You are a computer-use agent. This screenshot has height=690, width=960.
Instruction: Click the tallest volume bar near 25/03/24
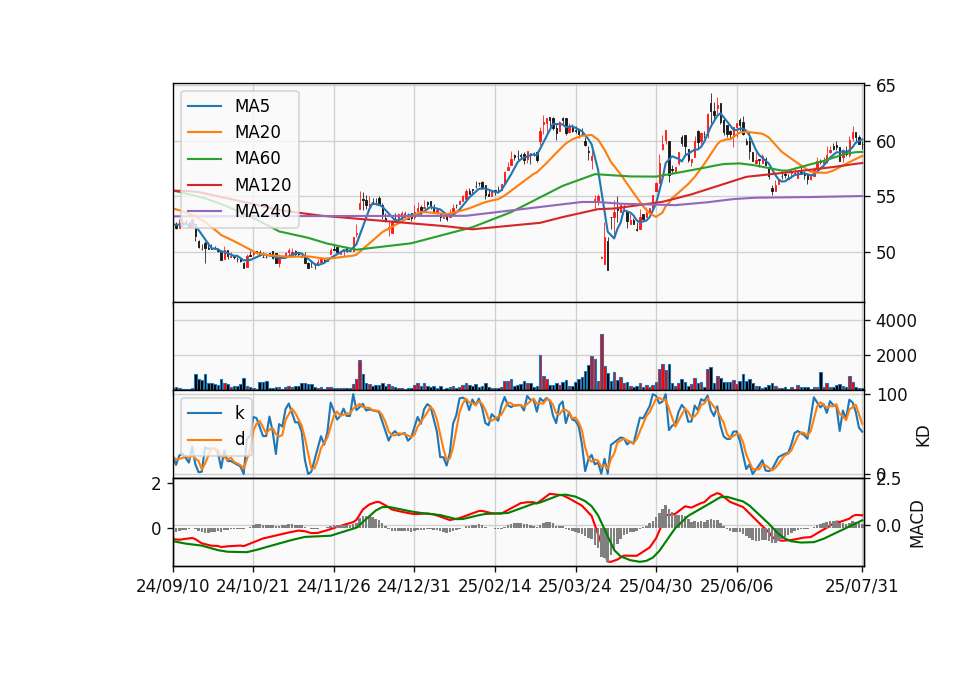(602, 362)
